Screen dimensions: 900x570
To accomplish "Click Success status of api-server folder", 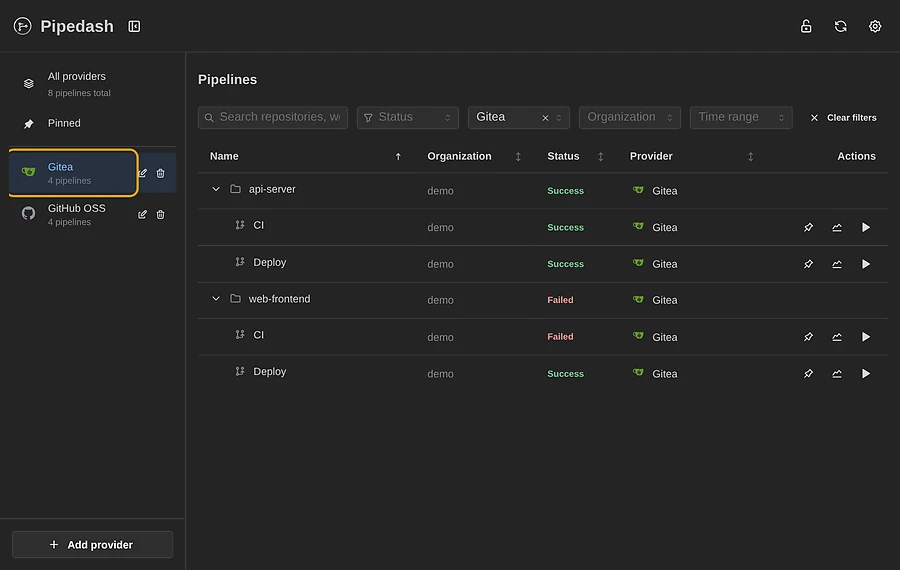I will pos(565,191).
